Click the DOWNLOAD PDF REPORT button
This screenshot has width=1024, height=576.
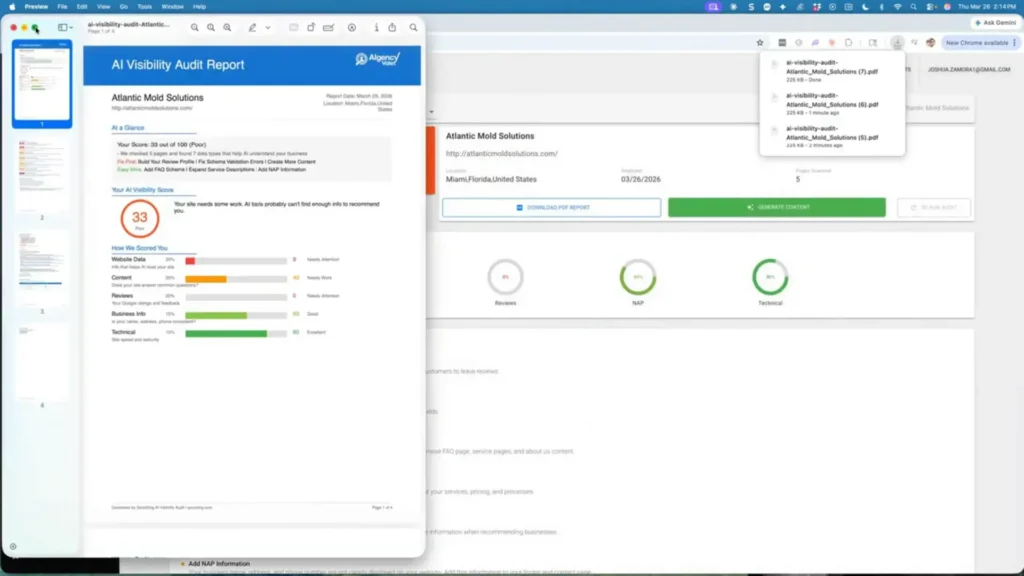(x=551, y=207)
